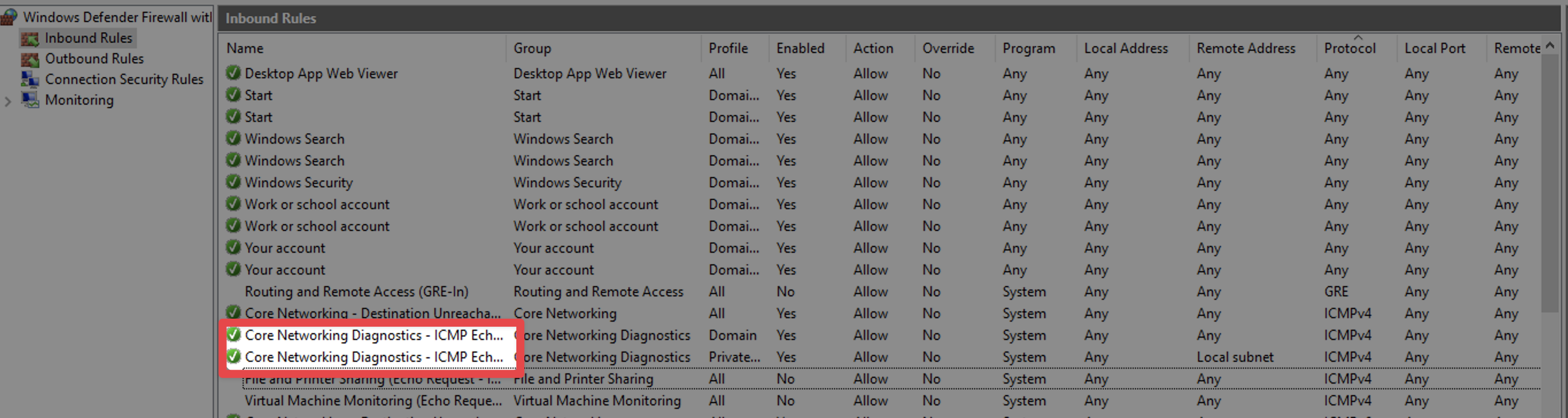Expand the Monitoring node
The width and height of the screenshot is (1568, 418).
tap(8, 101)
